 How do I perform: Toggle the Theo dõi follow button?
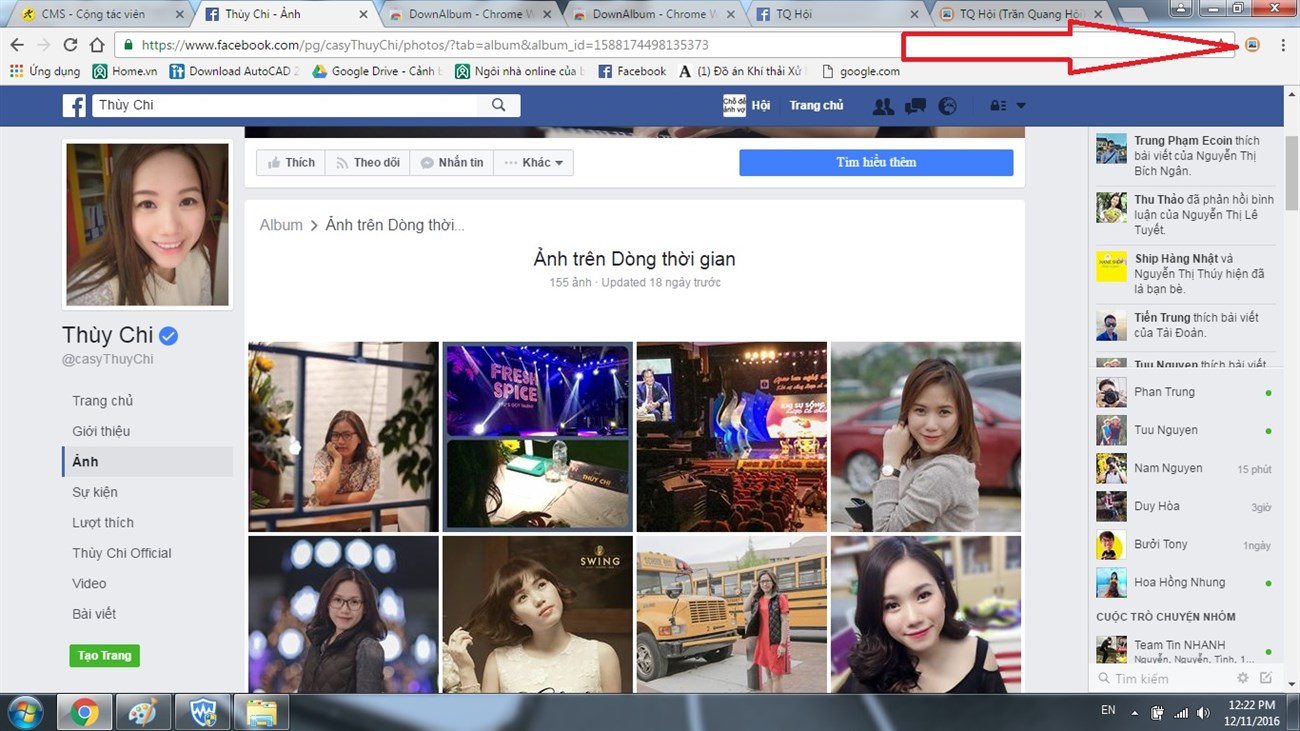367,162
